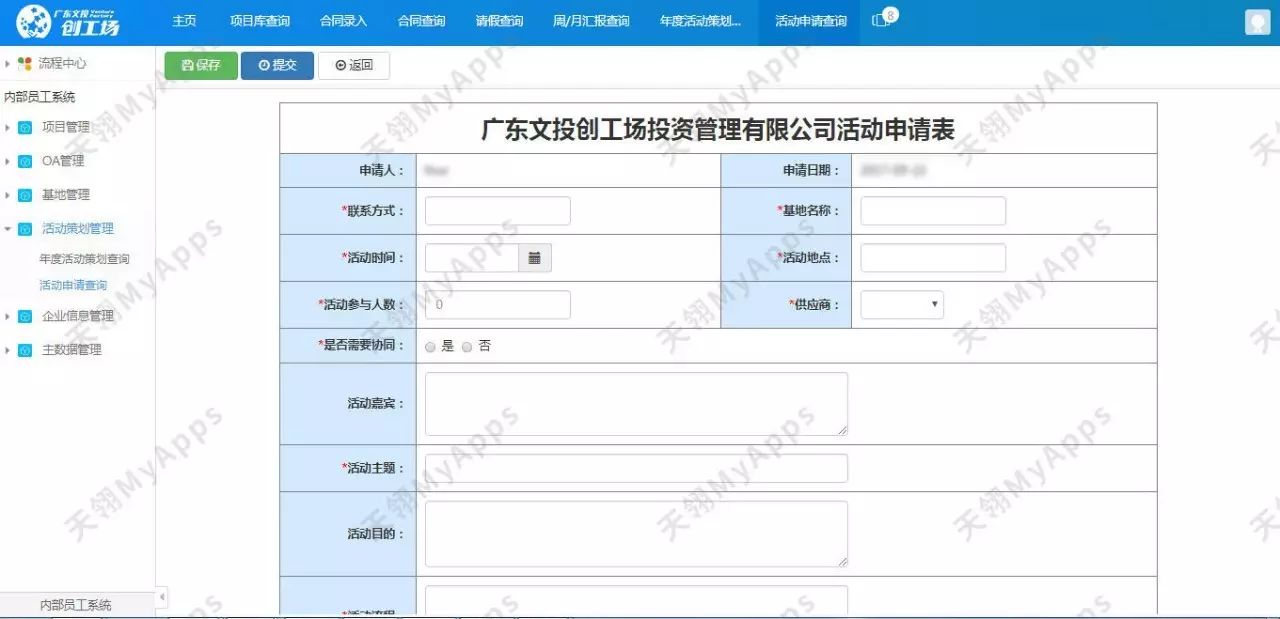Click the 项目管理 module icon
The height and width of the screenshot is (619, 1280).
(25, 127)
